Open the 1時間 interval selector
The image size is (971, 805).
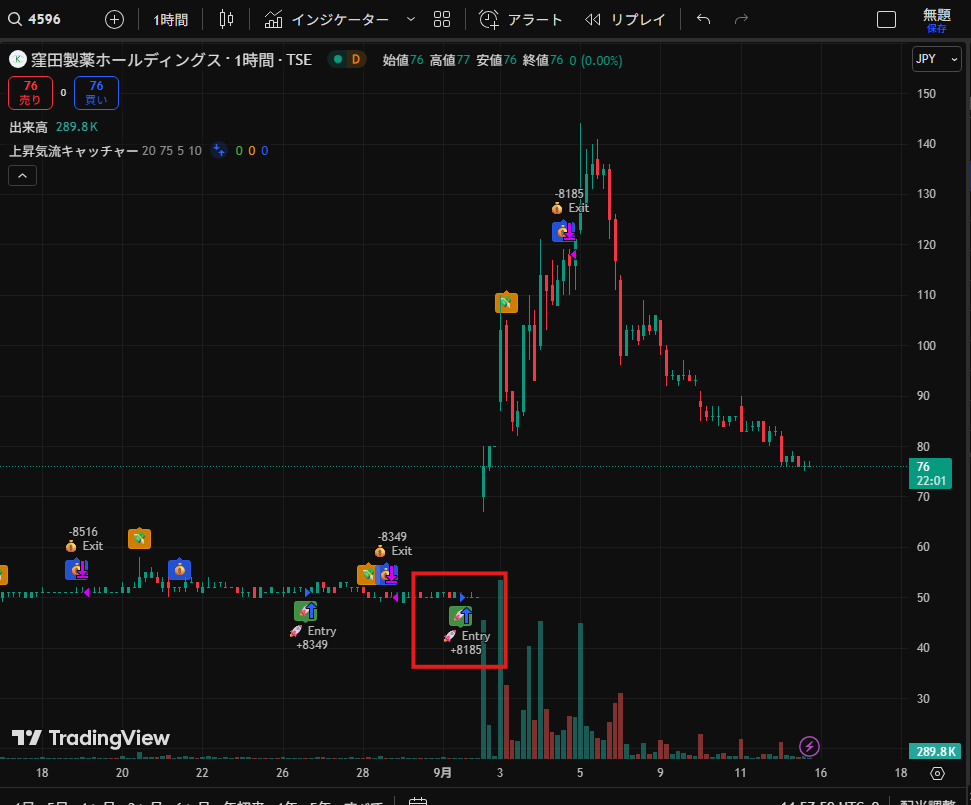170,20
